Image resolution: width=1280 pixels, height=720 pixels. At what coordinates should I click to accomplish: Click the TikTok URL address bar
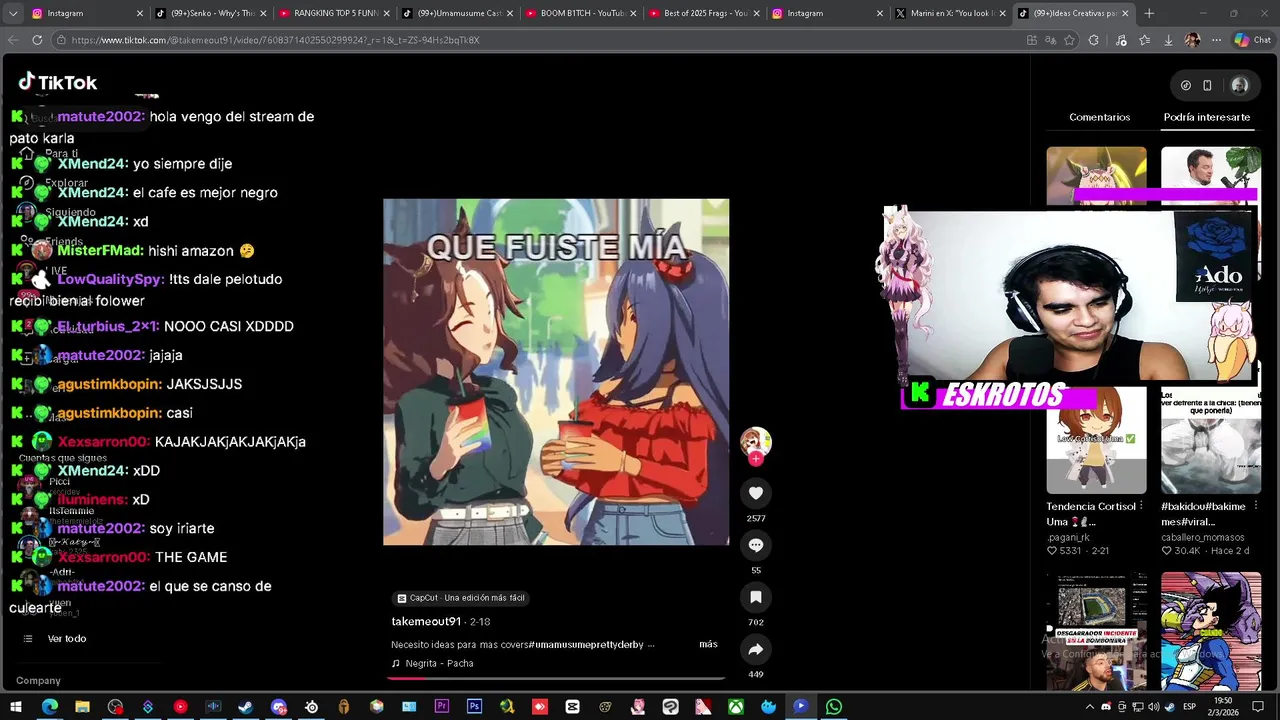tap(540, 40)
